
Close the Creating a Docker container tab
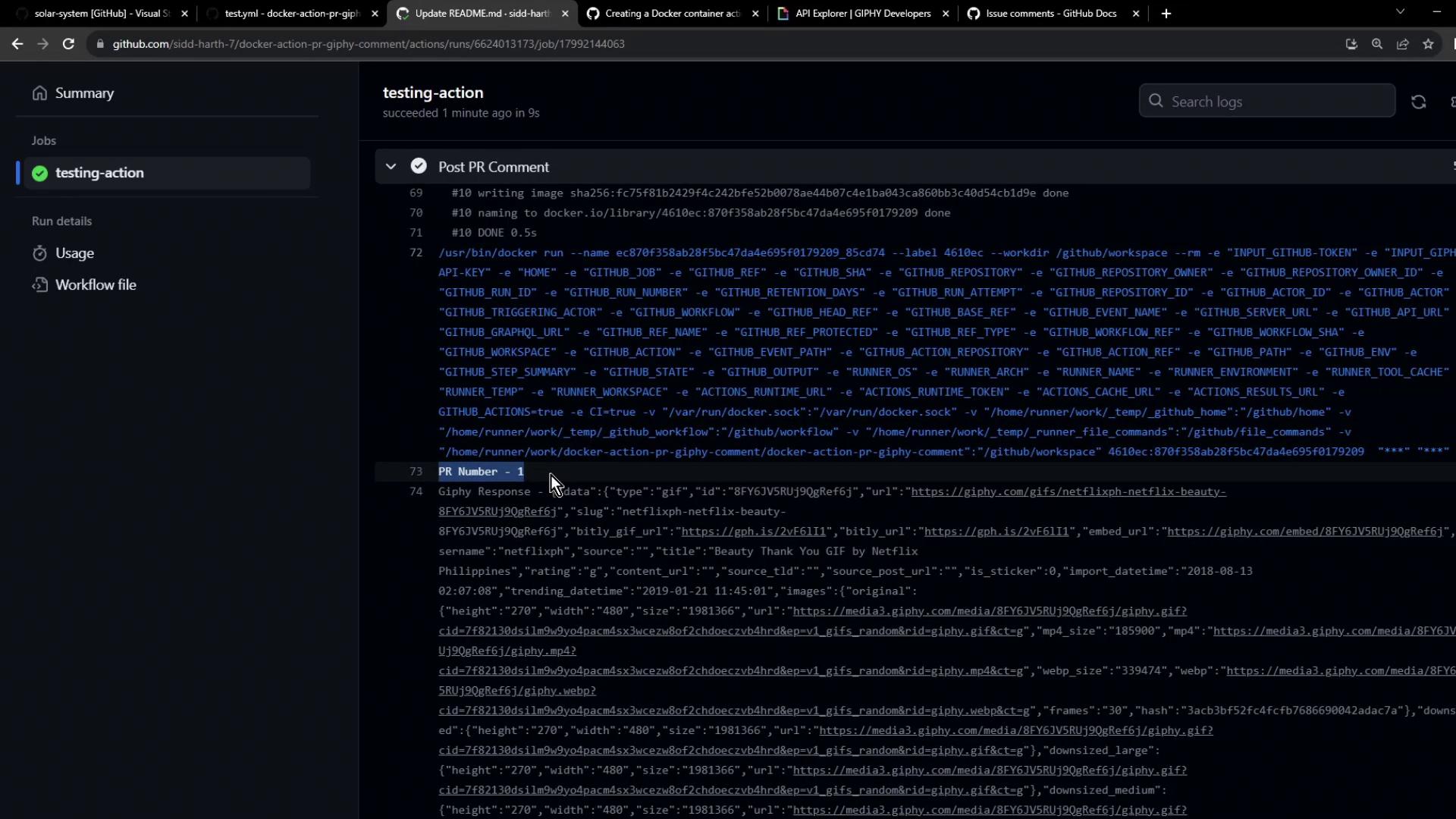755,14
